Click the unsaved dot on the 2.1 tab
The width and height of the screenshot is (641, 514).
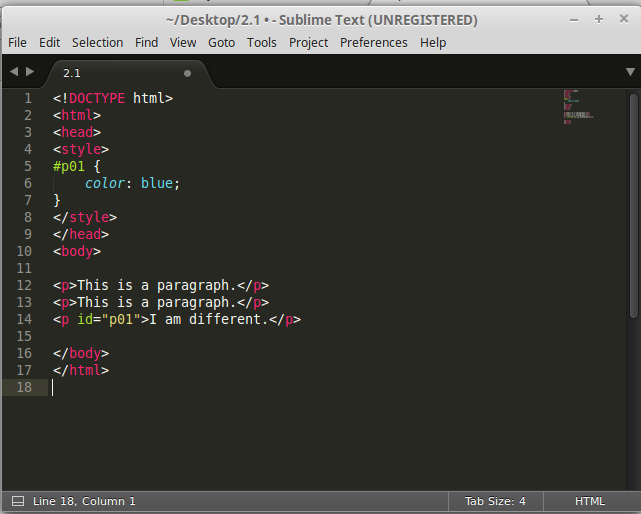(x=187, y=73)
